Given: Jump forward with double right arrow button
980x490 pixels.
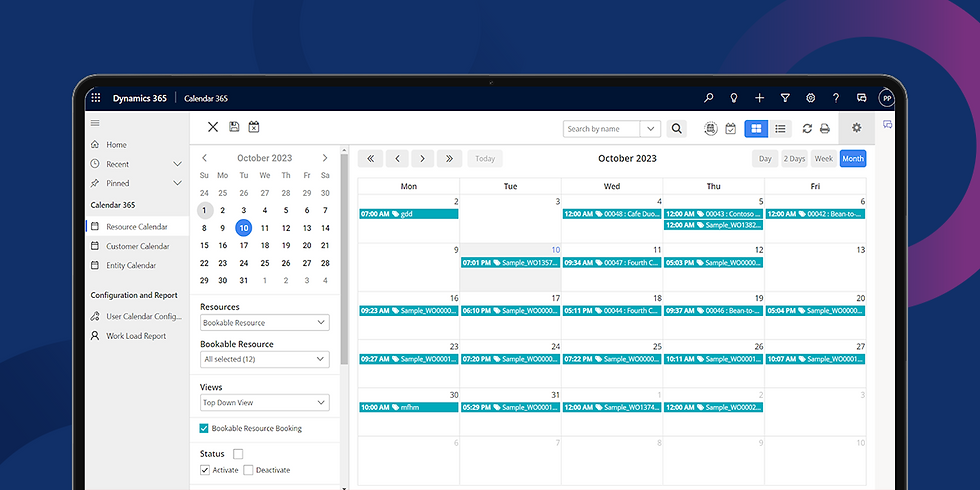Looking at the screenshot, I should pos(449,159).
